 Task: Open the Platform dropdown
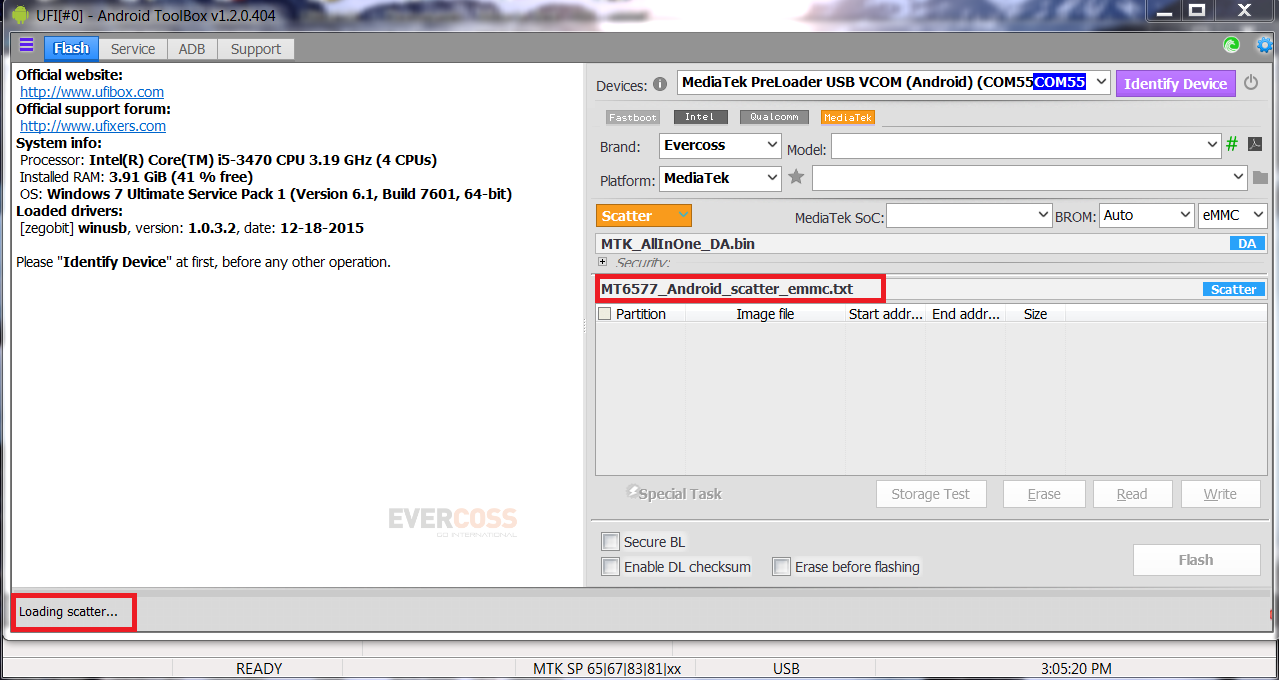click(x=771, y=178)
